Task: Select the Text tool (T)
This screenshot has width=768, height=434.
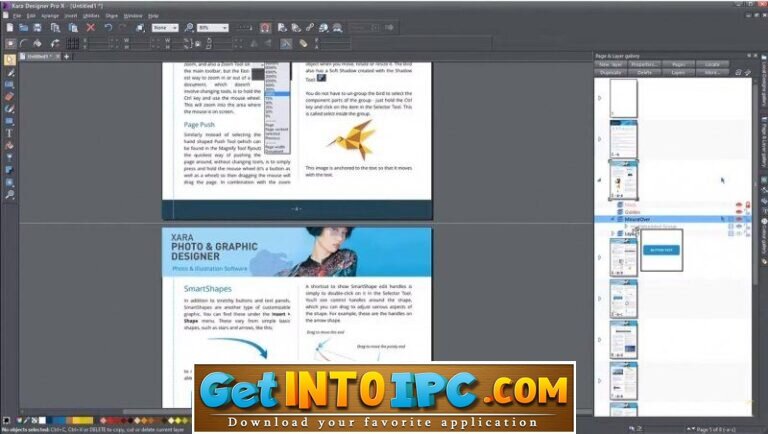Action: 9,133
